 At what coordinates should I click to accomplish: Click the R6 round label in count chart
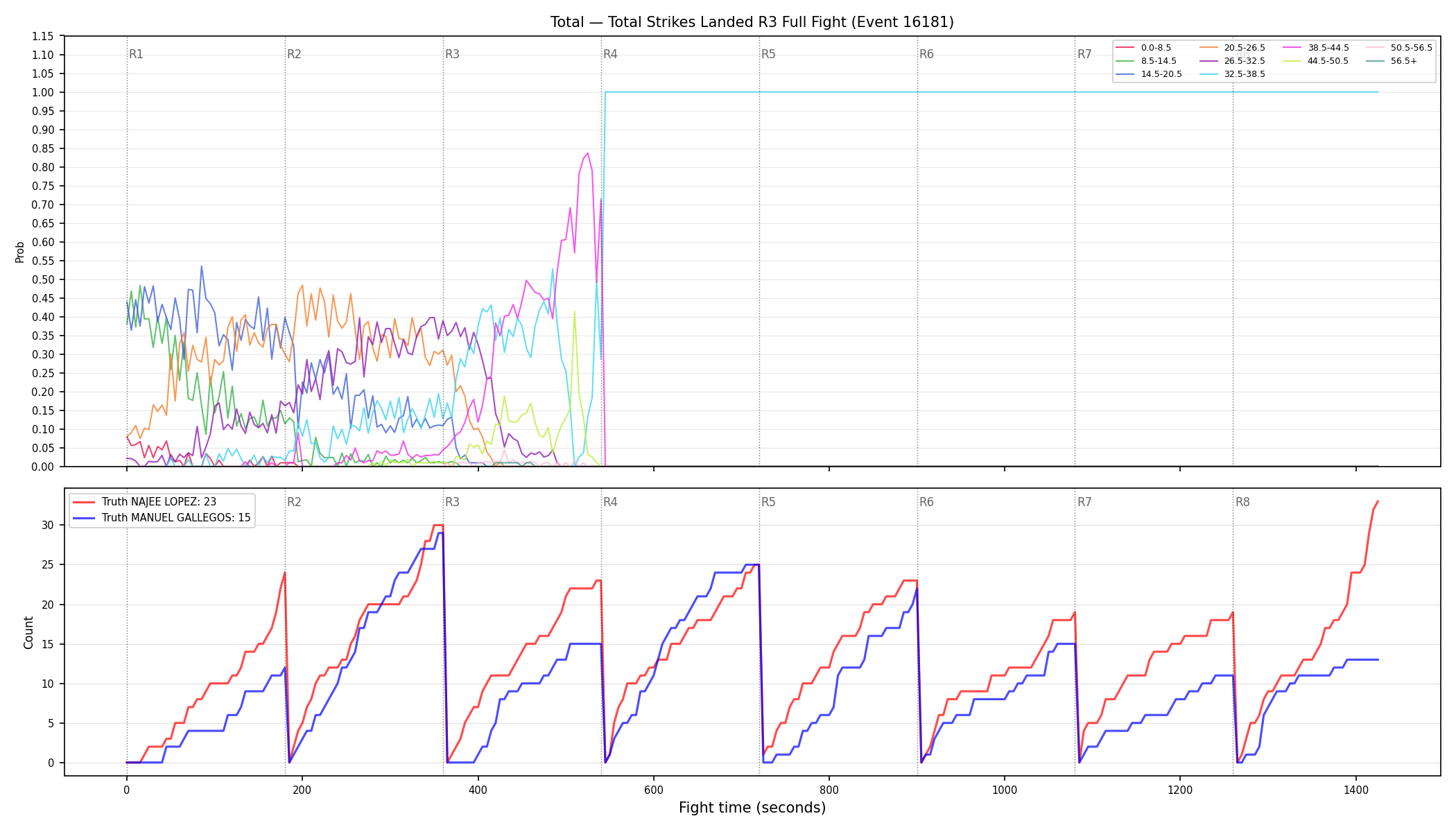click(x=926, y=502)
